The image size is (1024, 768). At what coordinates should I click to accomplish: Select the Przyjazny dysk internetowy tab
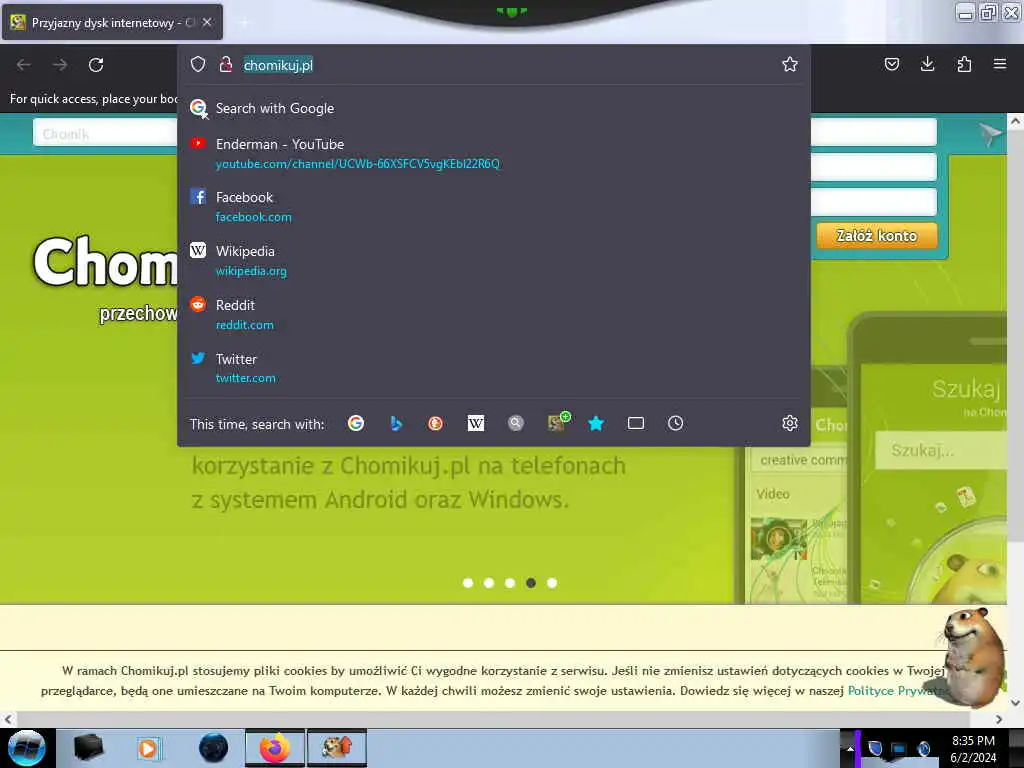click(x=112, y=22)
